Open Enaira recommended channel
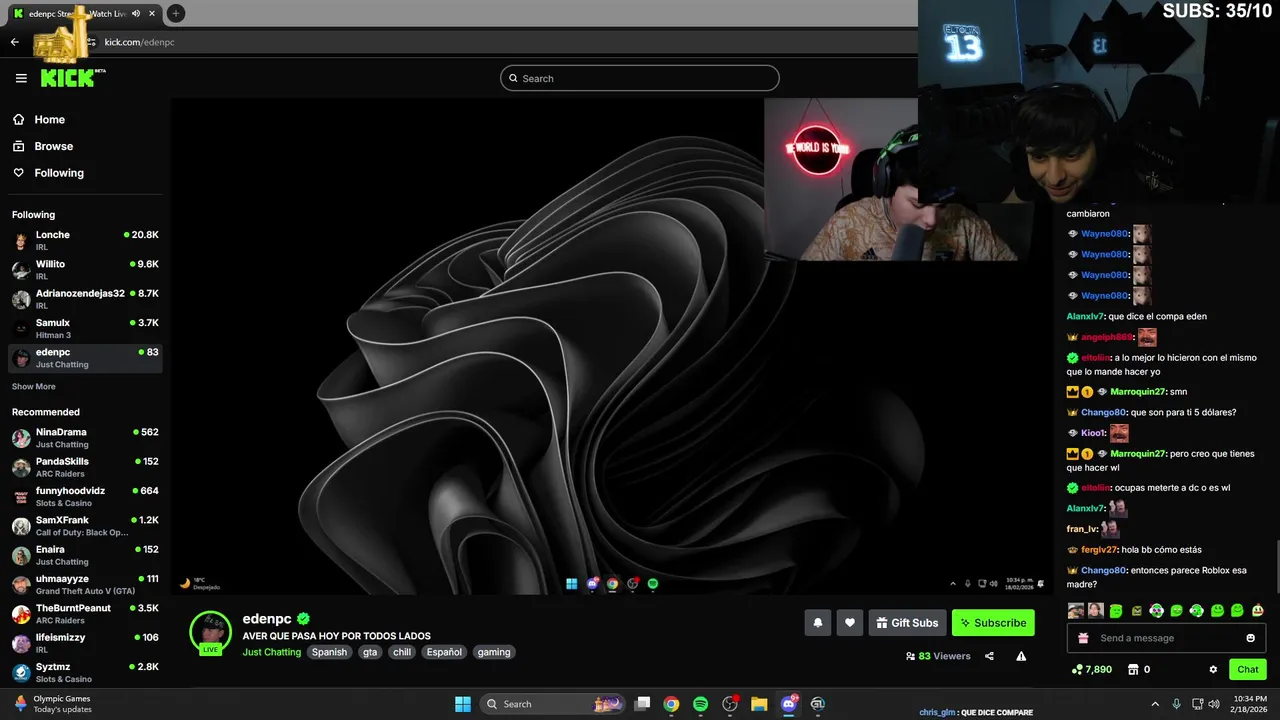 pos(85,555)
